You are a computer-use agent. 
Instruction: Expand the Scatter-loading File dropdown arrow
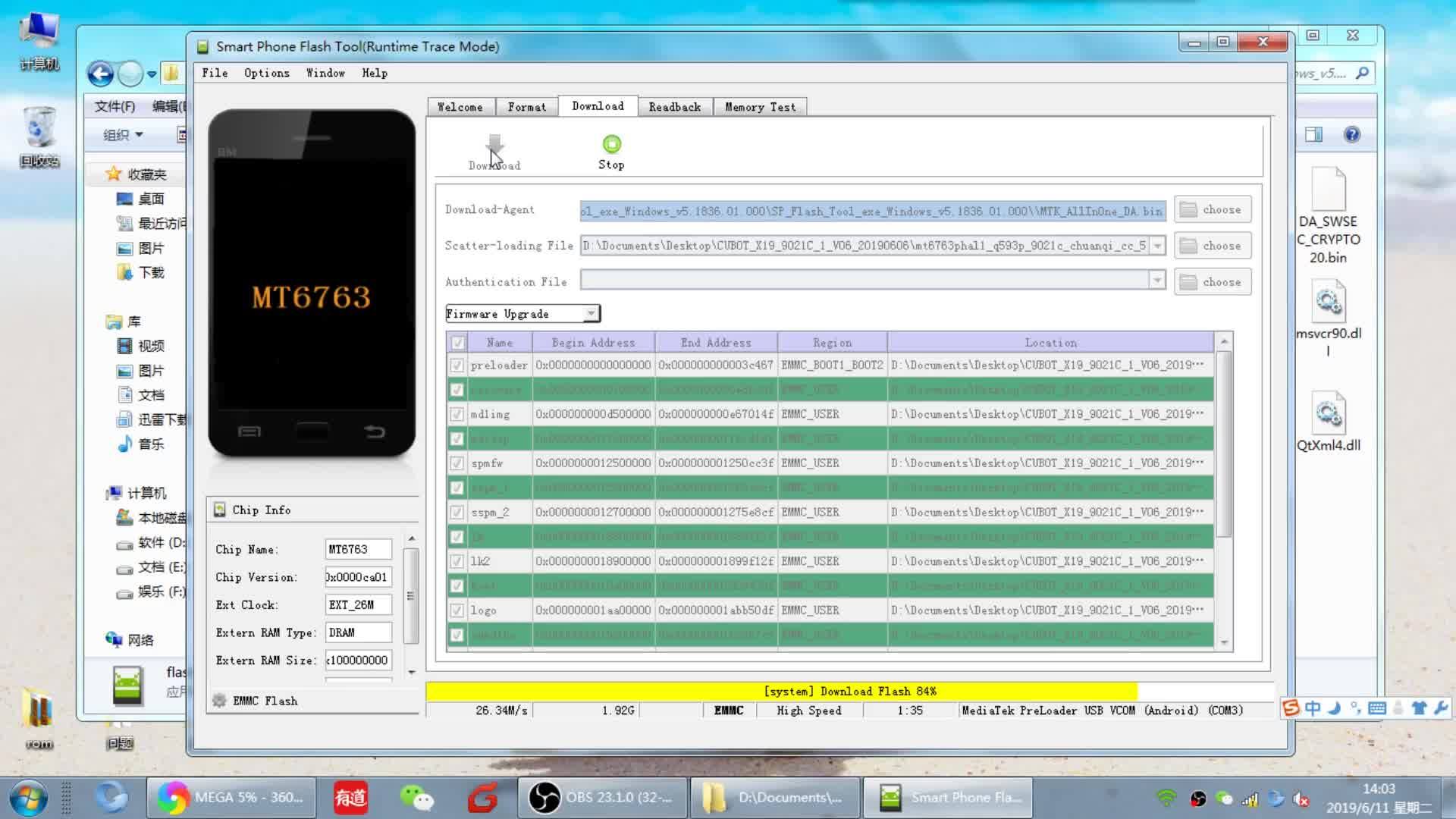click(x=1157, y=246)
